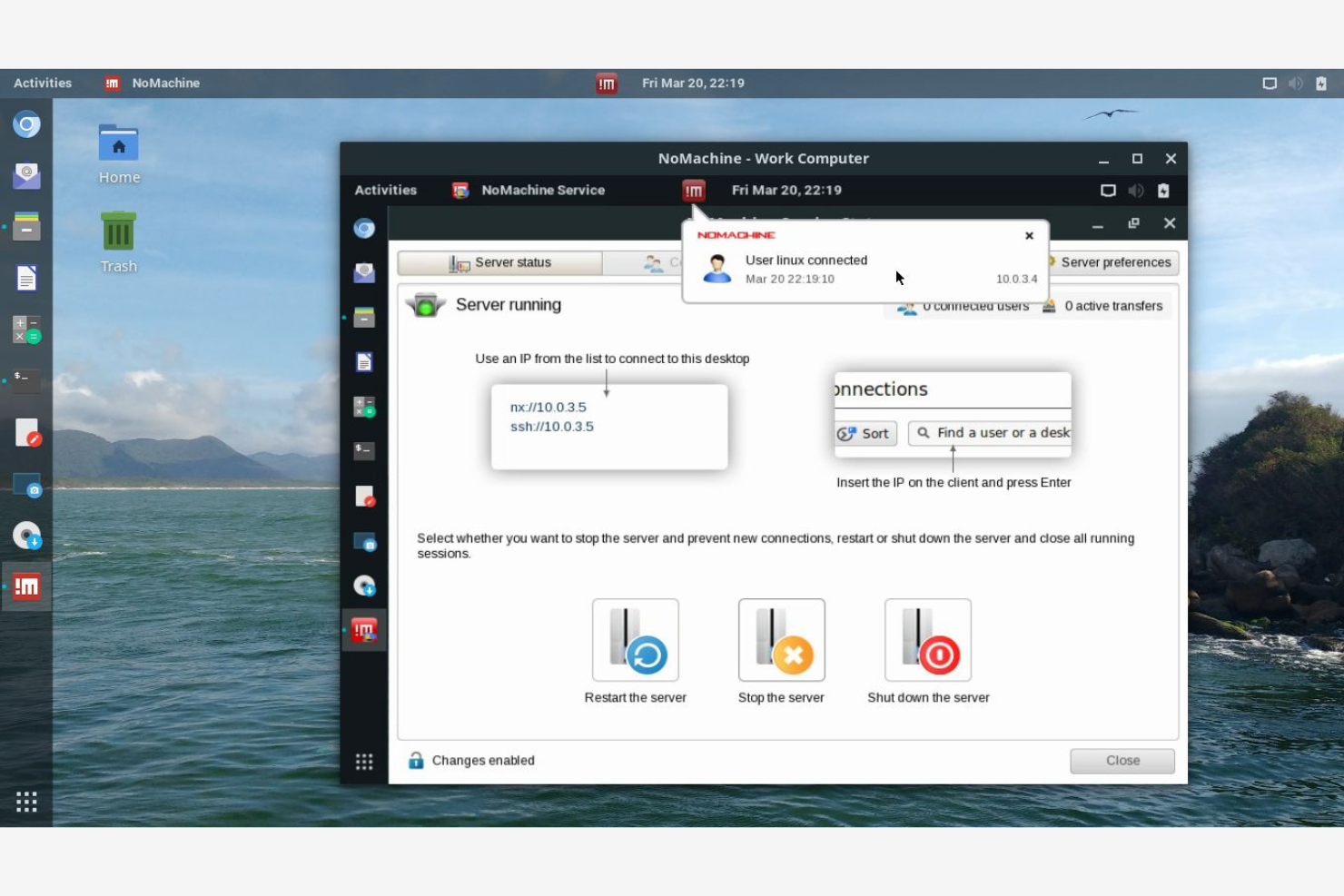Open the terminal icon in the remote dock
Image resolution: width=1344 pixels, height=896 pixels.
(x=364, y=451)
